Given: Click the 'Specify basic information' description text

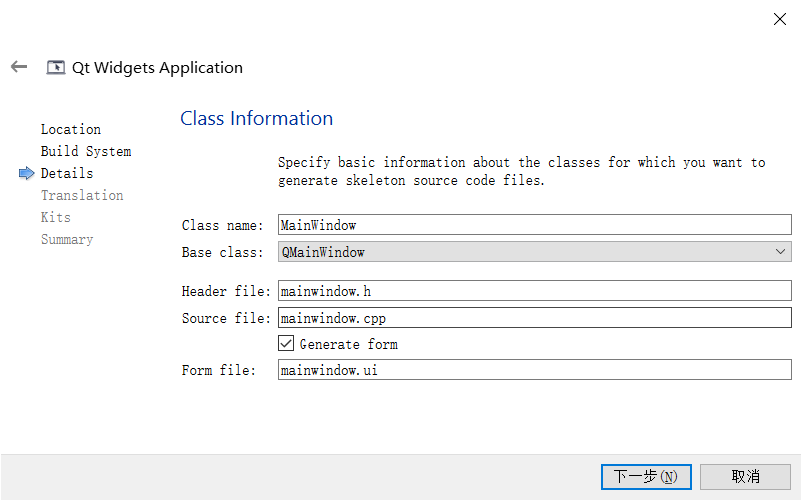Looking at the screenshot, I should click(x=522, y=171).
